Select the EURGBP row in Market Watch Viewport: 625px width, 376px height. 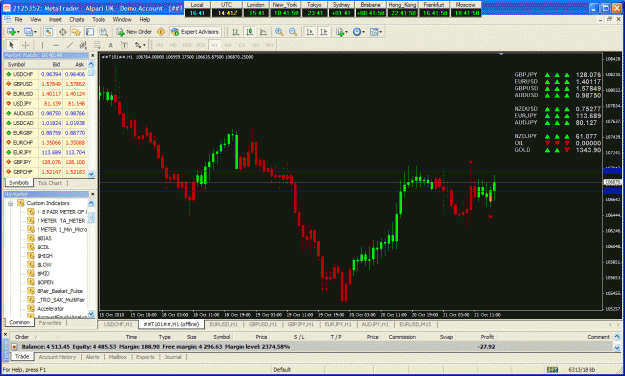pyautogui.click(x=45, y=133)
